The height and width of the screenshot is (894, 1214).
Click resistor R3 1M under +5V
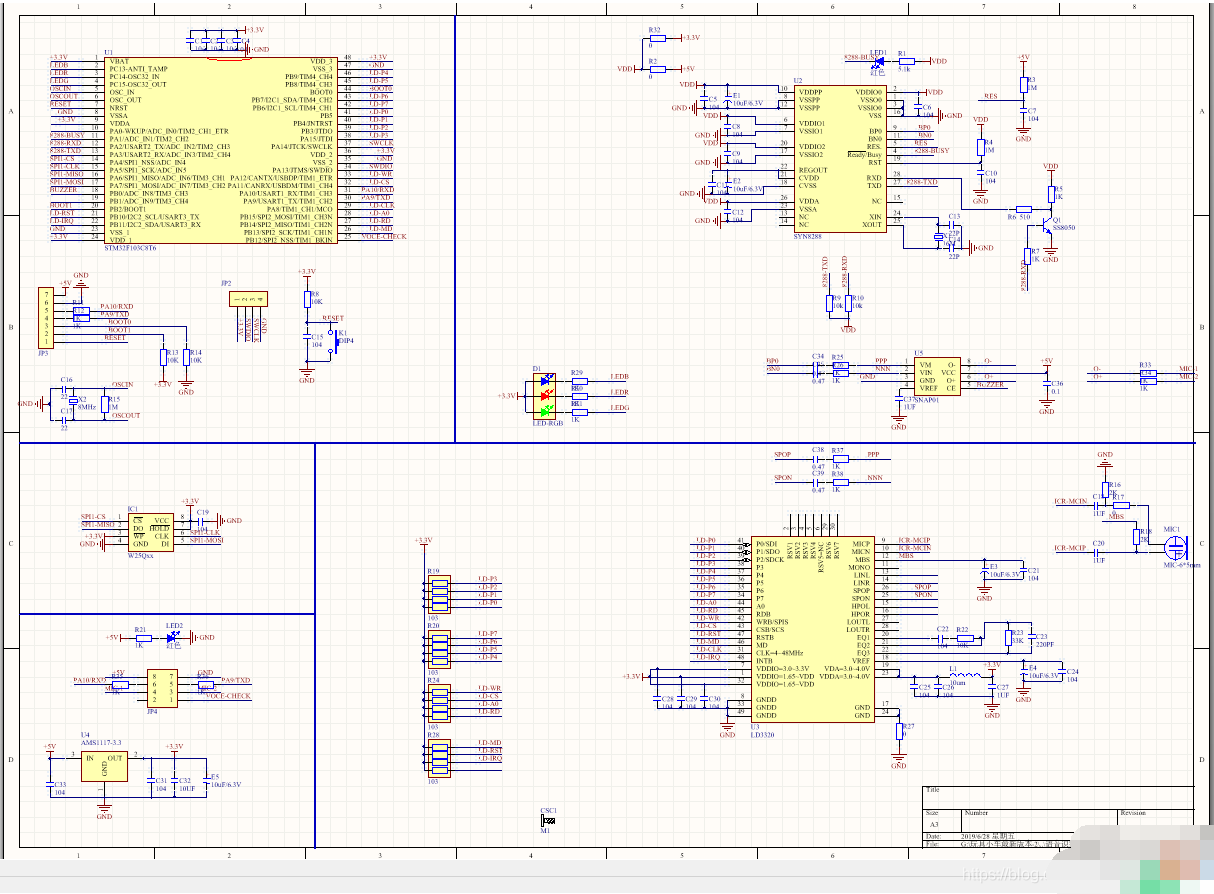(x=1022, y=85)
